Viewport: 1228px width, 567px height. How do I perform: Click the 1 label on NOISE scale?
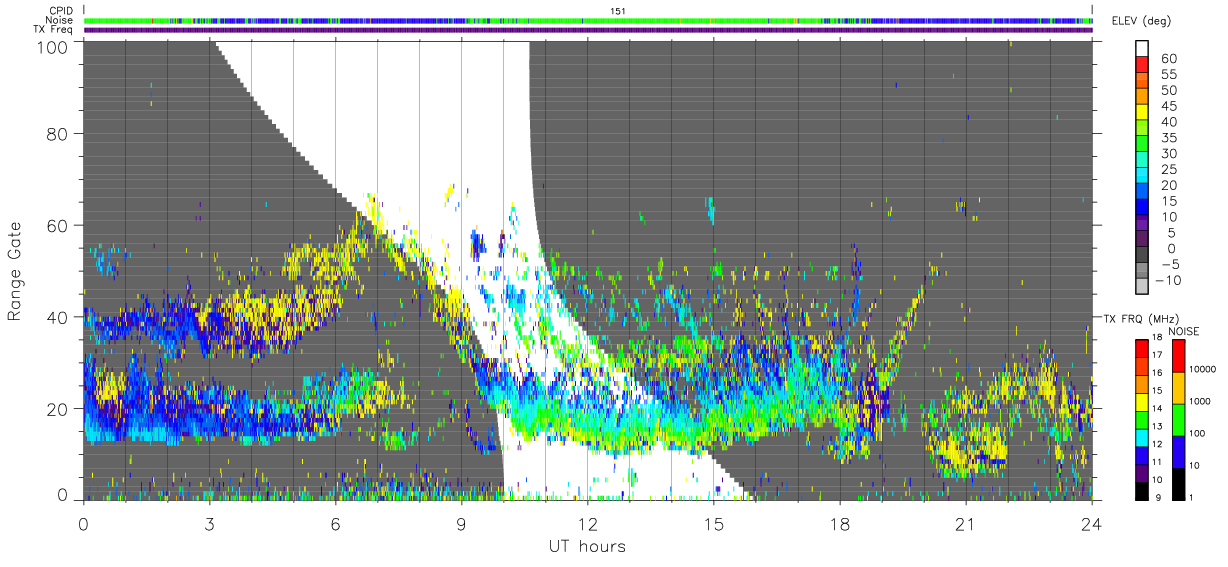tap(1191, 497)
